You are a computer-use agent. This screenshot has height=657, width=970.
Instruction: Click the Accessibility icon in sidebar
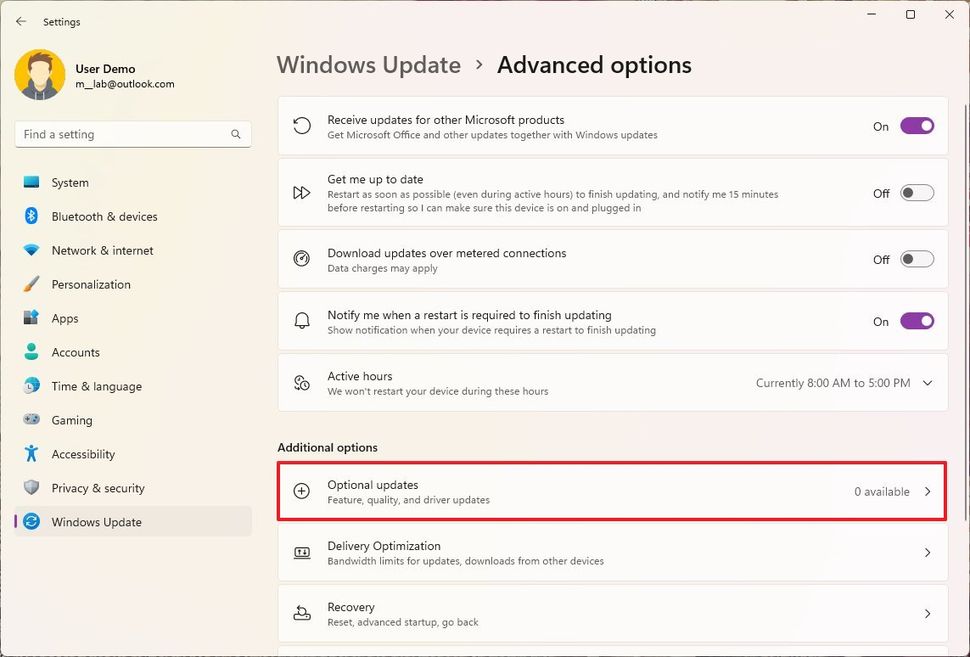[x=32, y=454]
